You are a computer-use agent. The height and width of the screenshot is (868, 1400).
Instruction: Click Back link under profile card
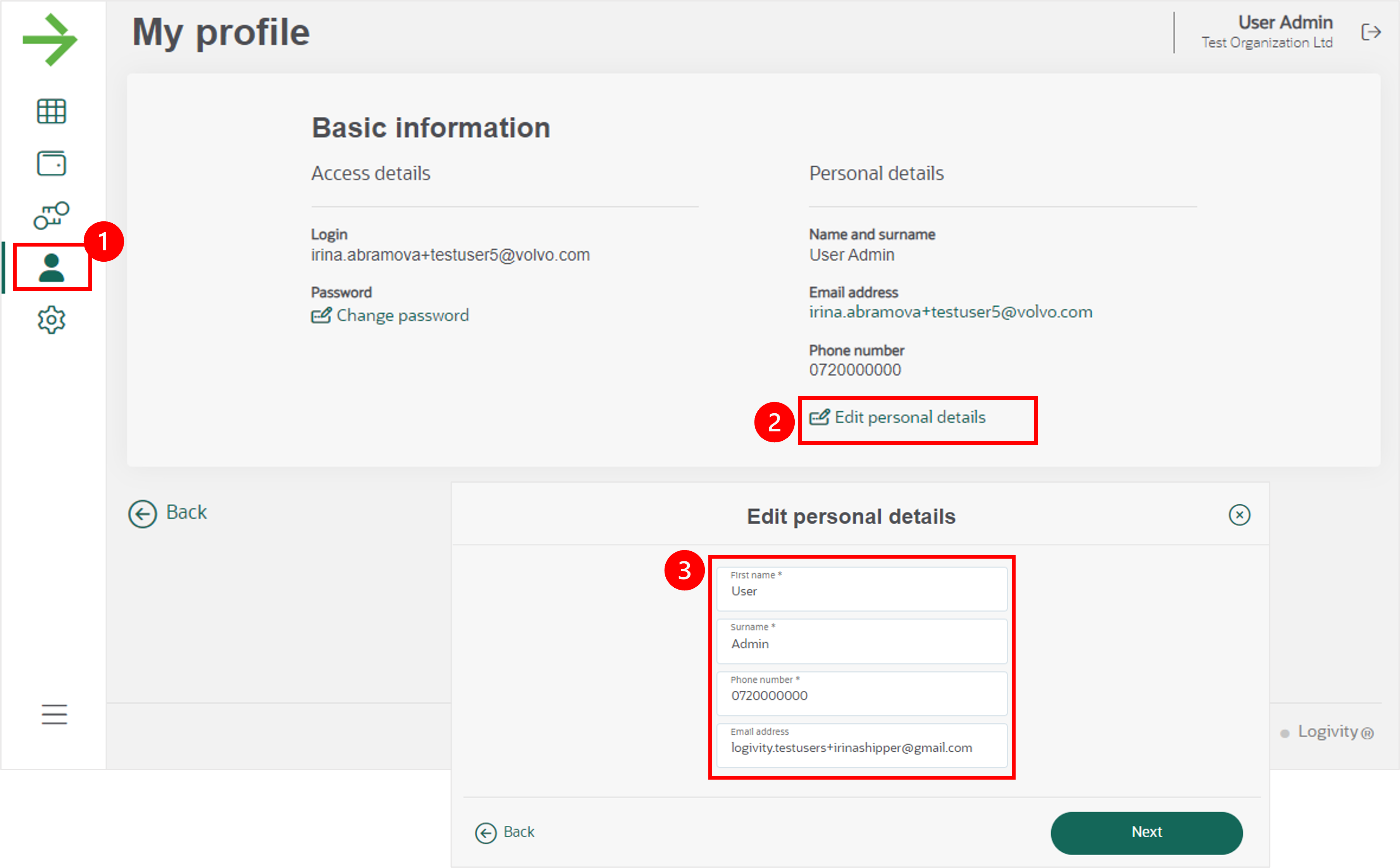(x=167, y=513)
